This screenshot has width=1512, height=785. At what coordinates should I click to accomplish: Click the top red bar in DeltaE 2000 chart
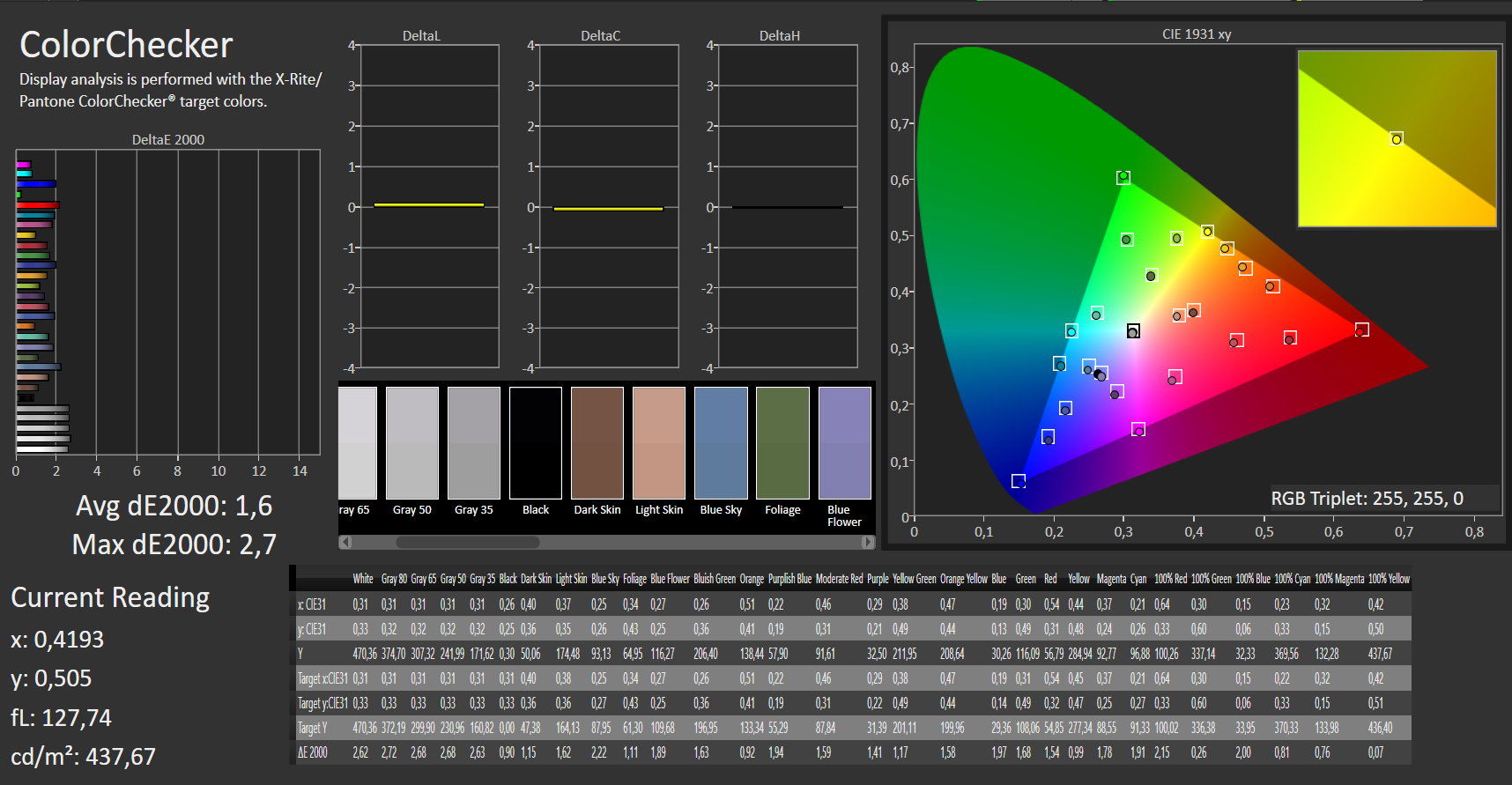(x=37, y=204)
